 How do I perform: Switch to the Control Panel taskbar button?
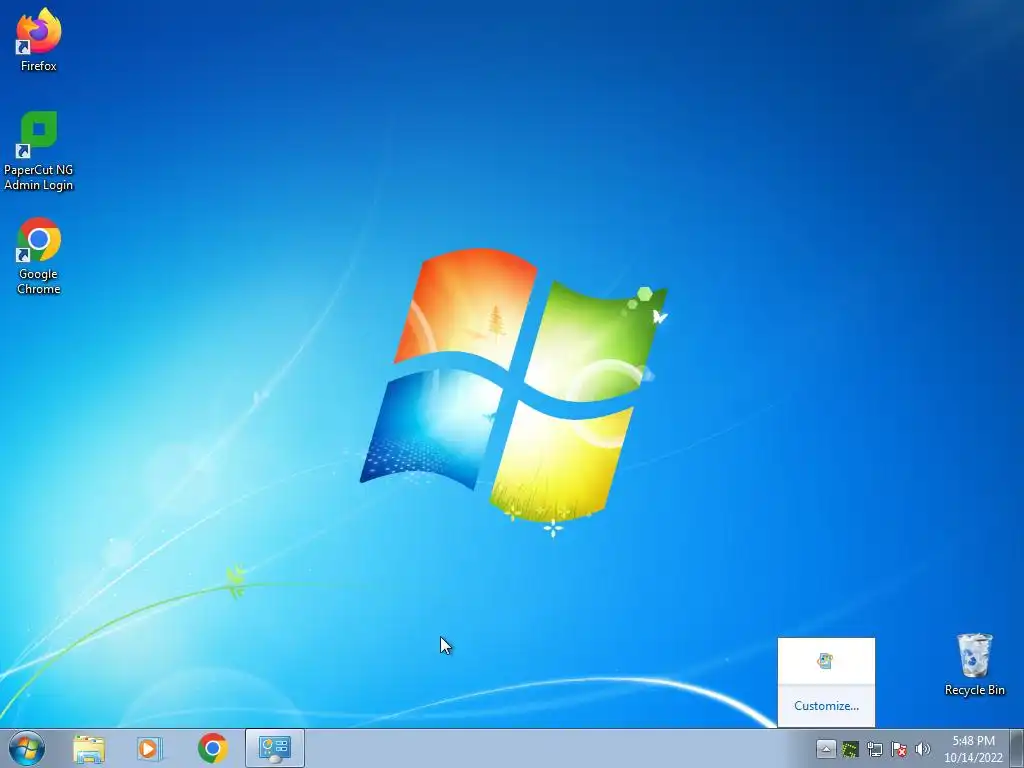click(275, 748)
